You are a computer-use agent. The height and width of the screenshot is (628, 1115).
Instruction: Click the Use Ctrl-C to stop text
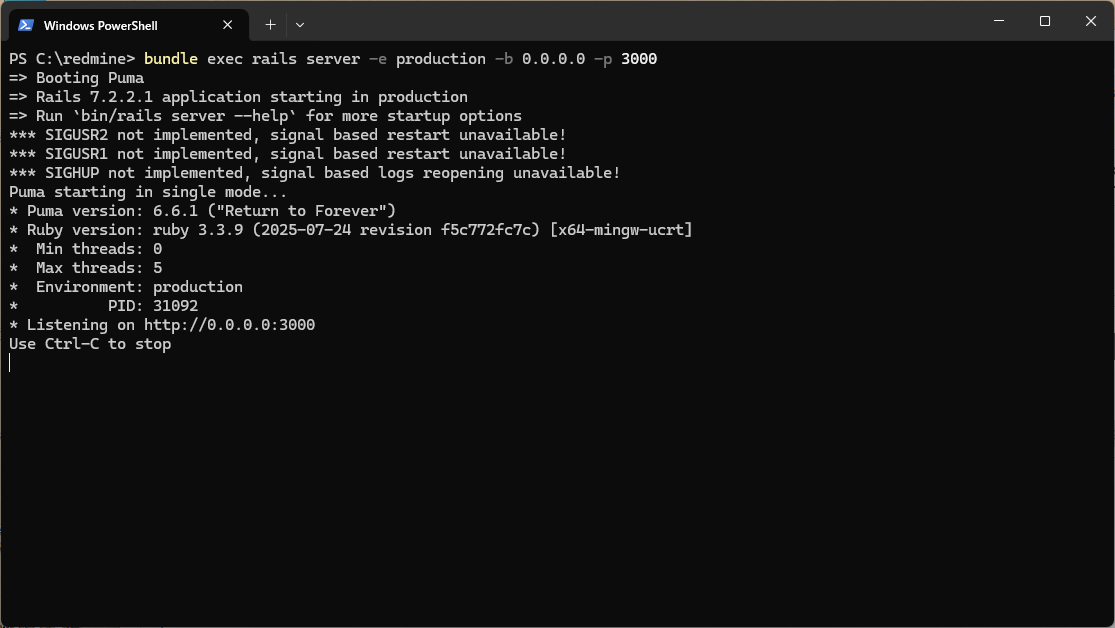click(90, 343)
